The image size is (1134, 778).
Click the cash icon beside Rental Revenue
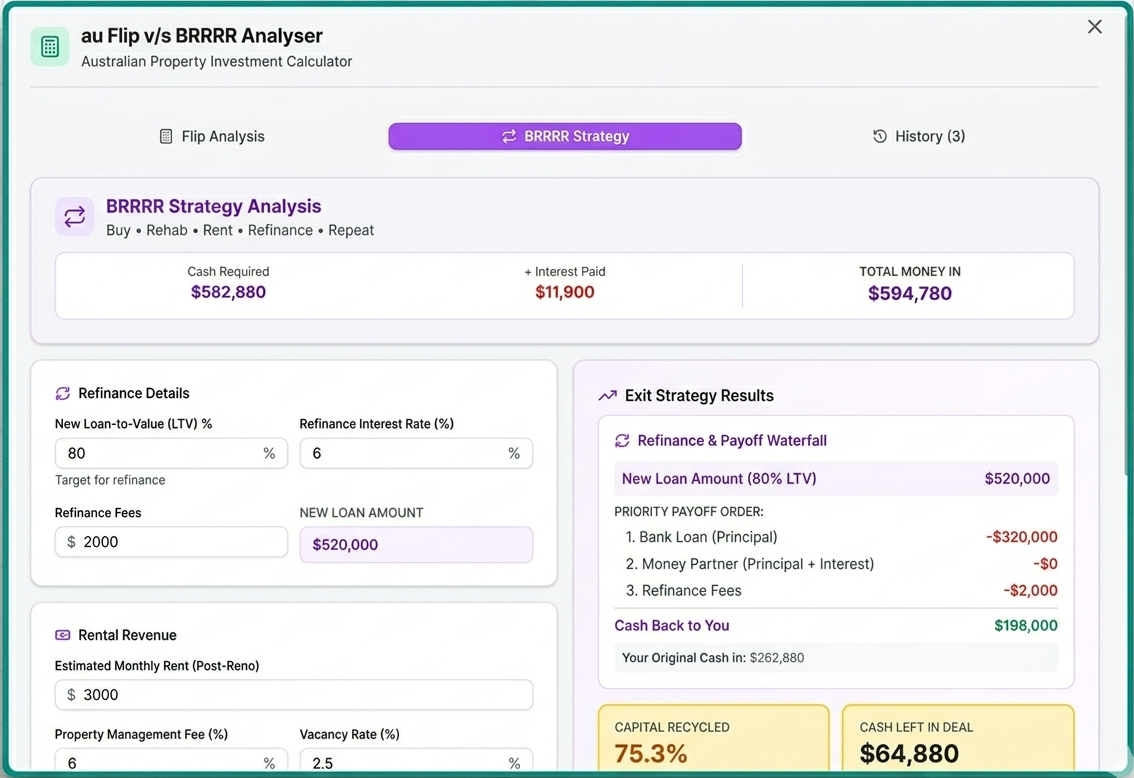point(63,635)
